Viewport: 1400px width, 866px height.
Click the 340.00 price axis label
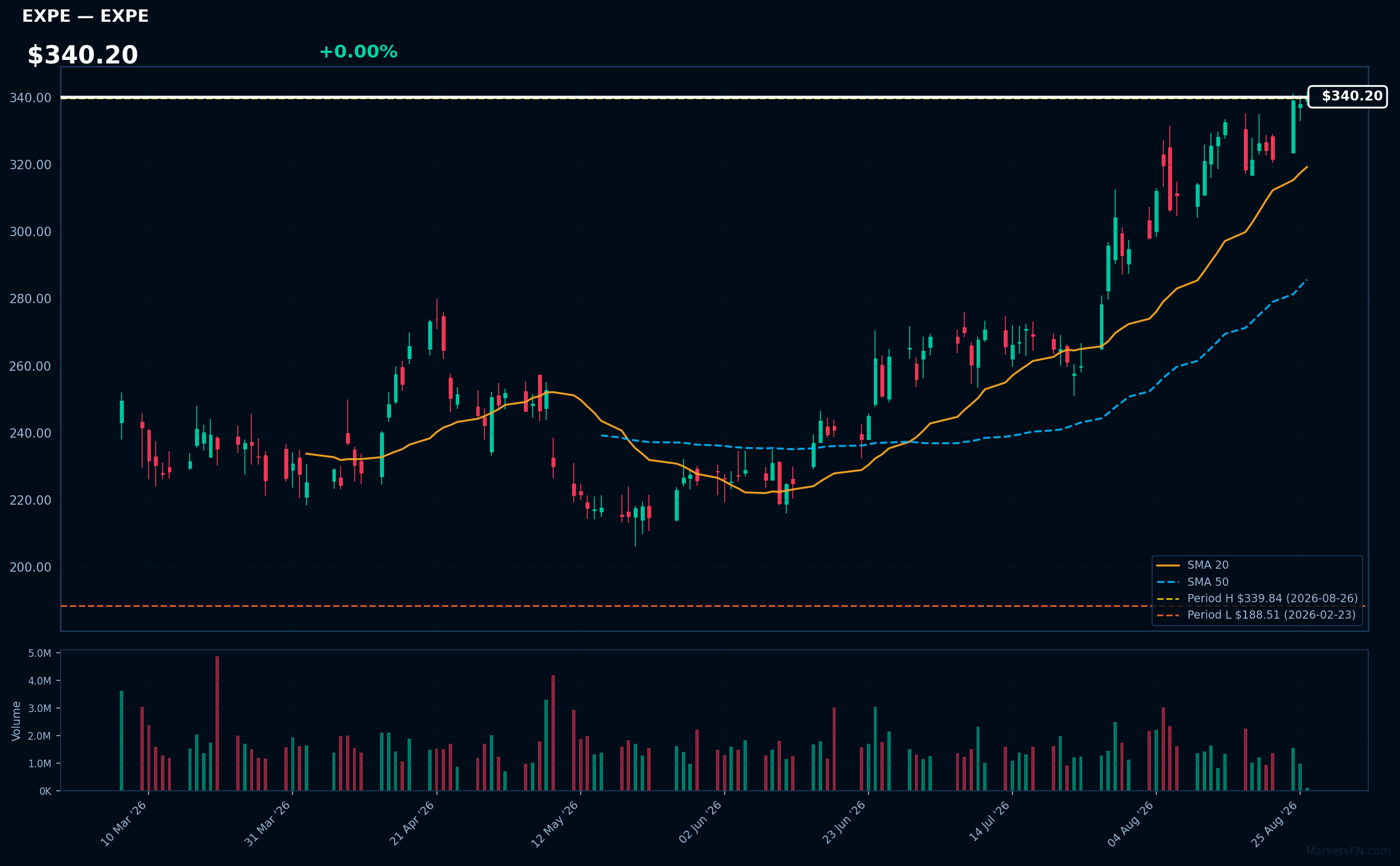[x=31, y=98]
